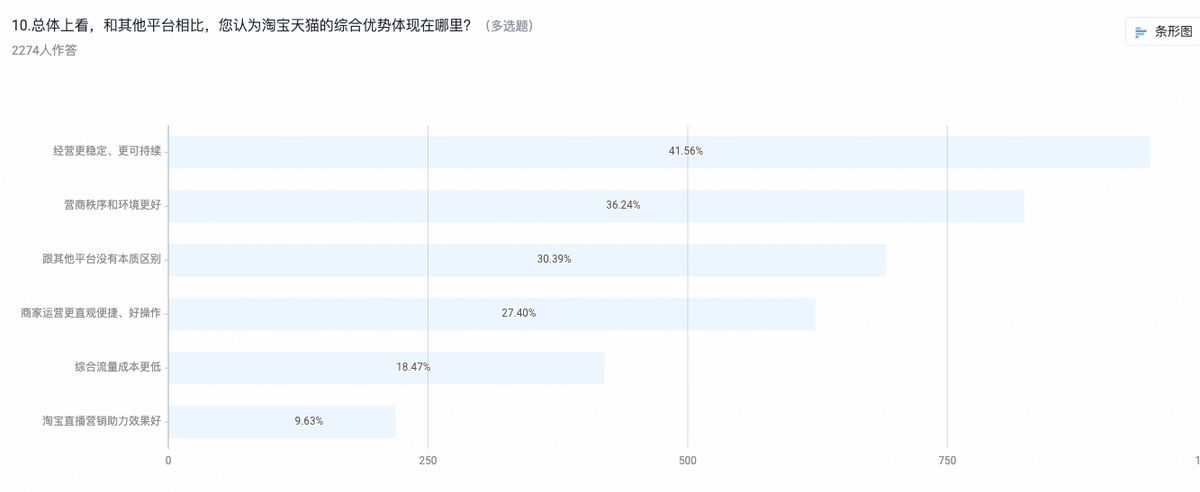Click the 跟其他平台没有本质区别 axis label
The width and height of the screenshot is (1200, 492).
[x=101, y=259]
